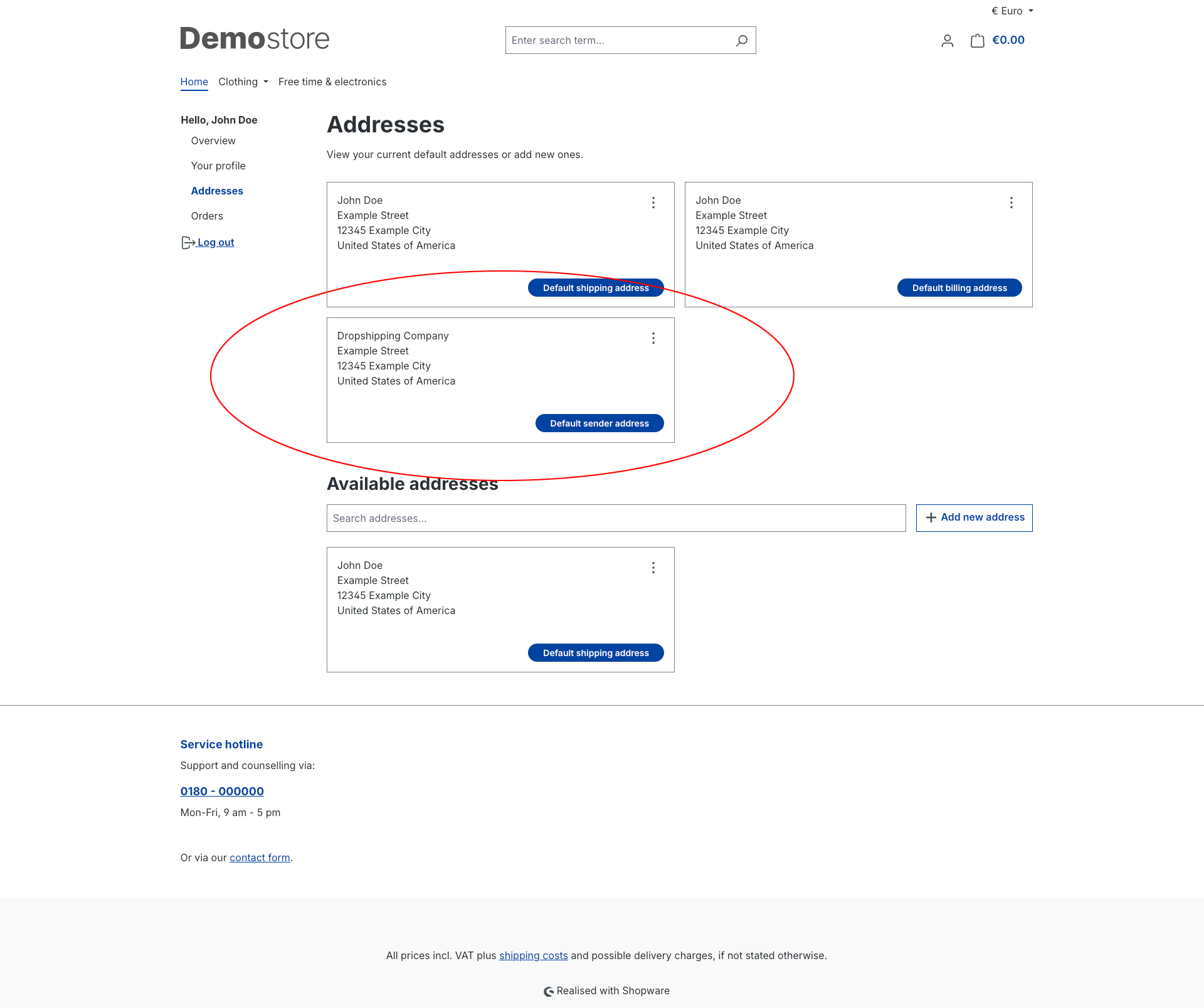The width and height of the screenshot is (1204, 1008).
Task: Click the search magnifier icon
Action: click(x=742, y=40)
